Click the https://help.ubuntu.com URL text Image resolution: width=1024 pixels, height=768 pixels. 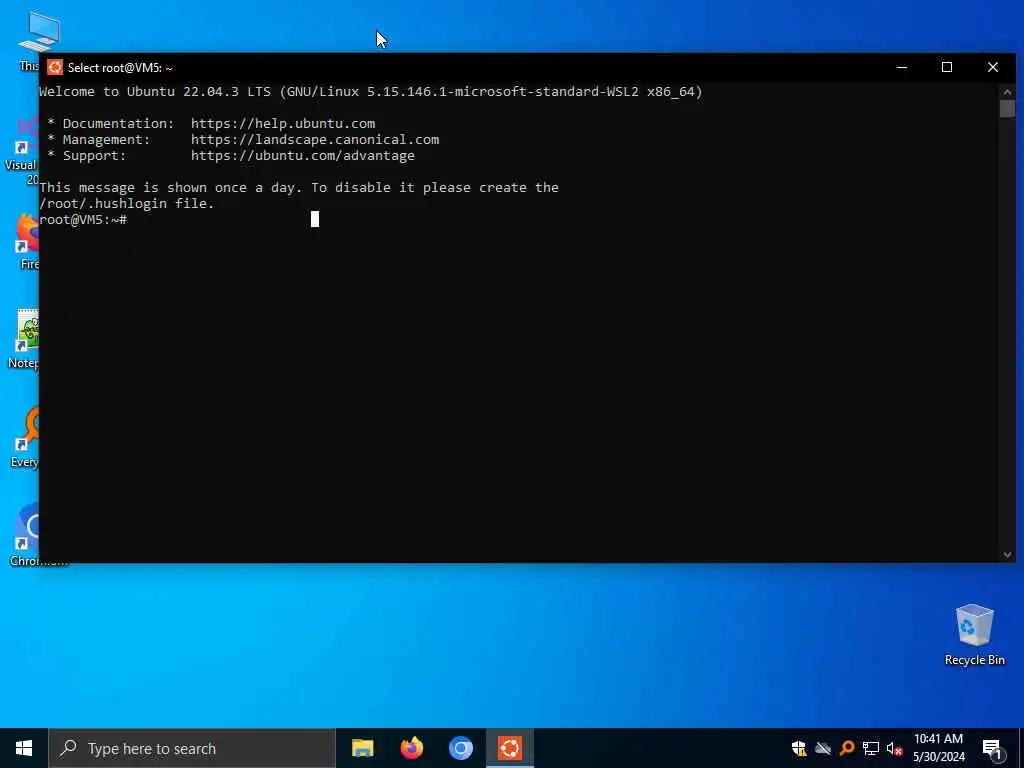(x=283, y=123)
